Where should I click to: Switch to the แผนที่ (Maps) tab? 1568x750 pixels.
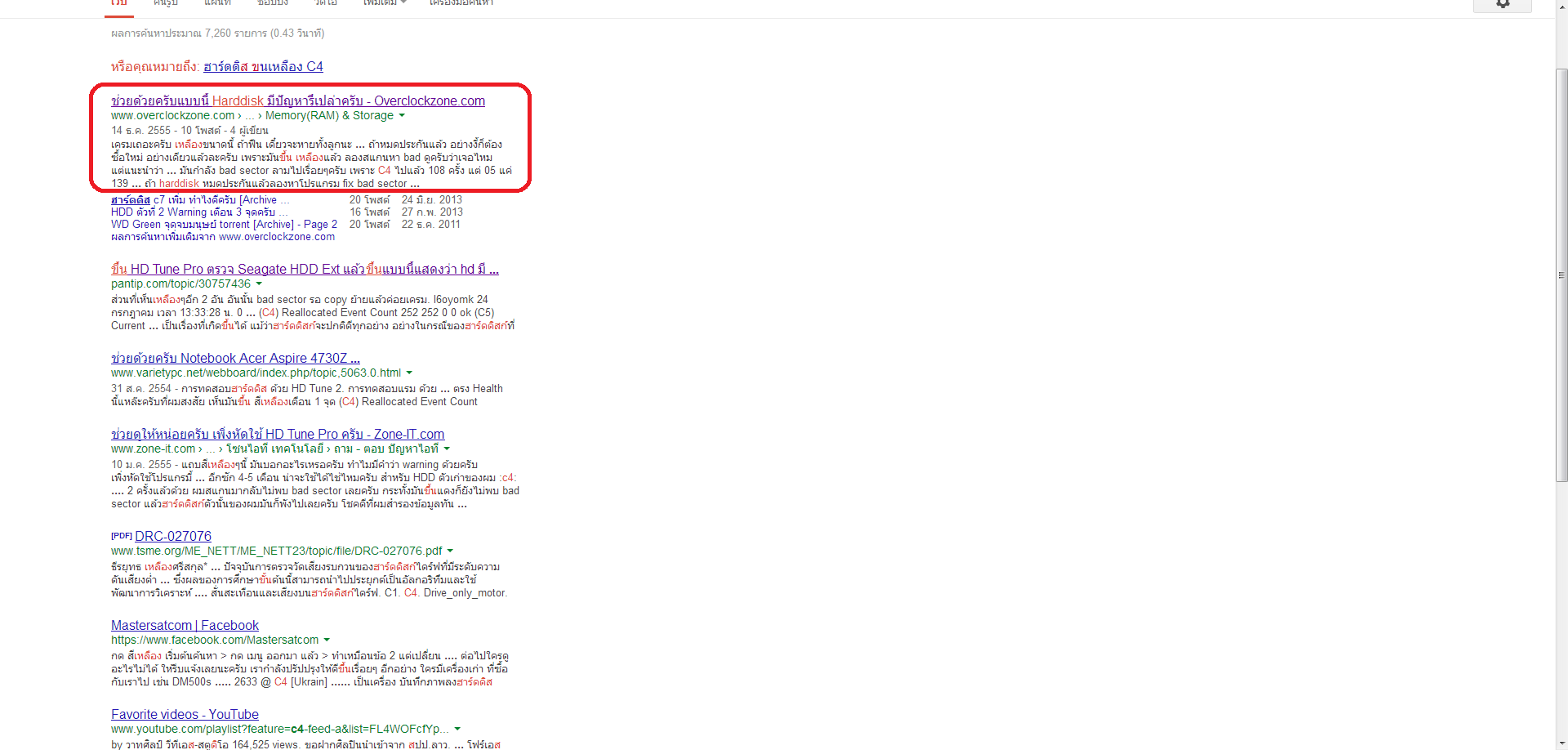(217, 3)
